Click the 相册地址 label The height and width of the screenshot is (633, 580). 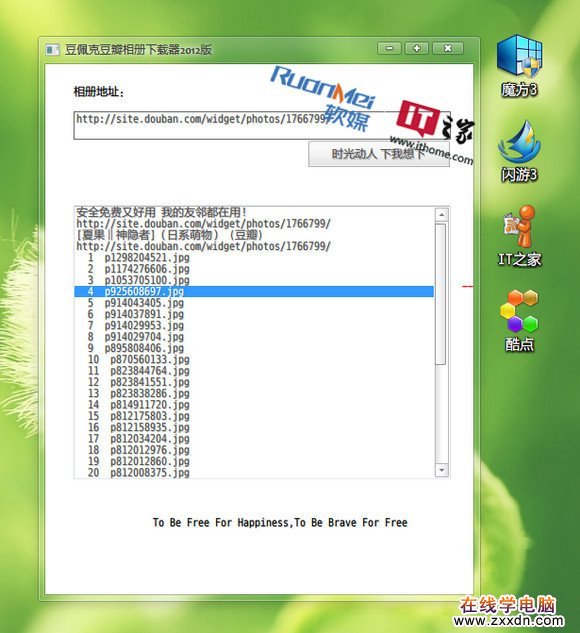98,92
